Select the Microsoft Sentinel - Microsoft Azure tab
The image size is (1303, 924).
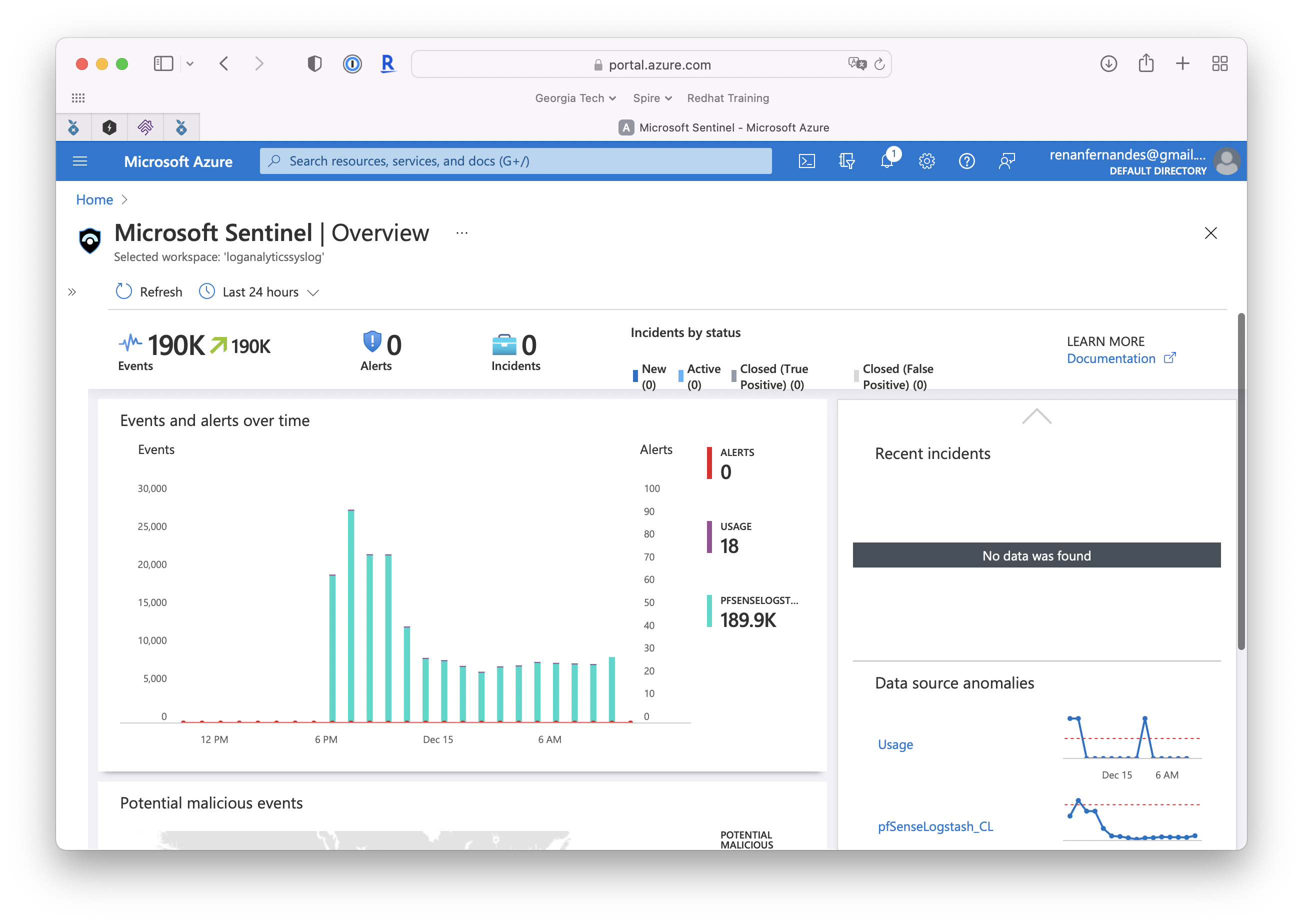(723, 127)
